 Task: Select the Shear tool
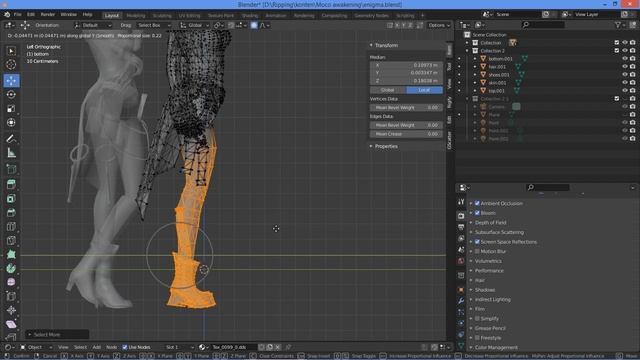coord(11,324)
